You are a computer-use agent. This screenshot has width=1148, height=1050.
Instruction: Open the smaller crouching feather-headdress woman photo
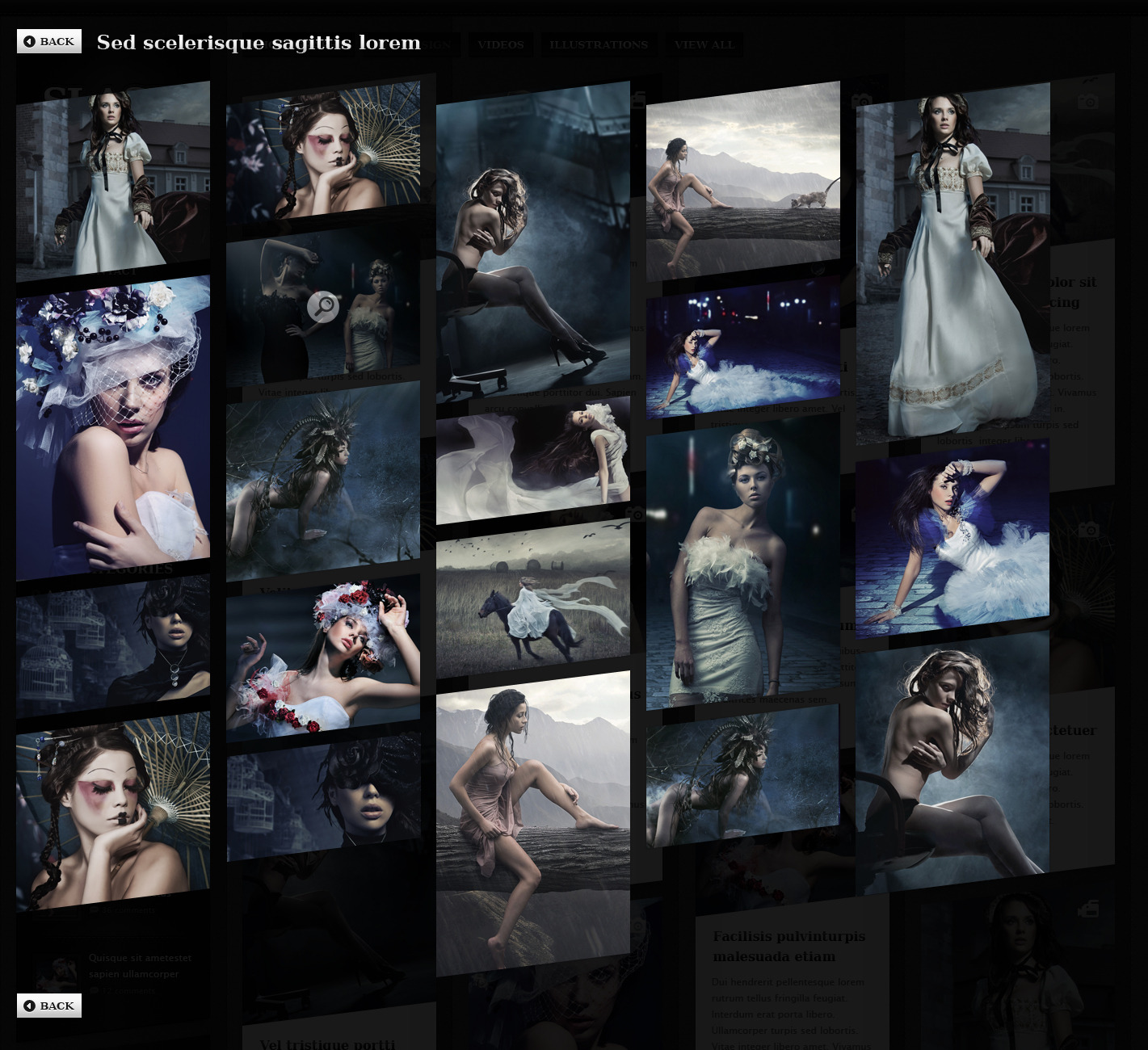pos(743,775)
